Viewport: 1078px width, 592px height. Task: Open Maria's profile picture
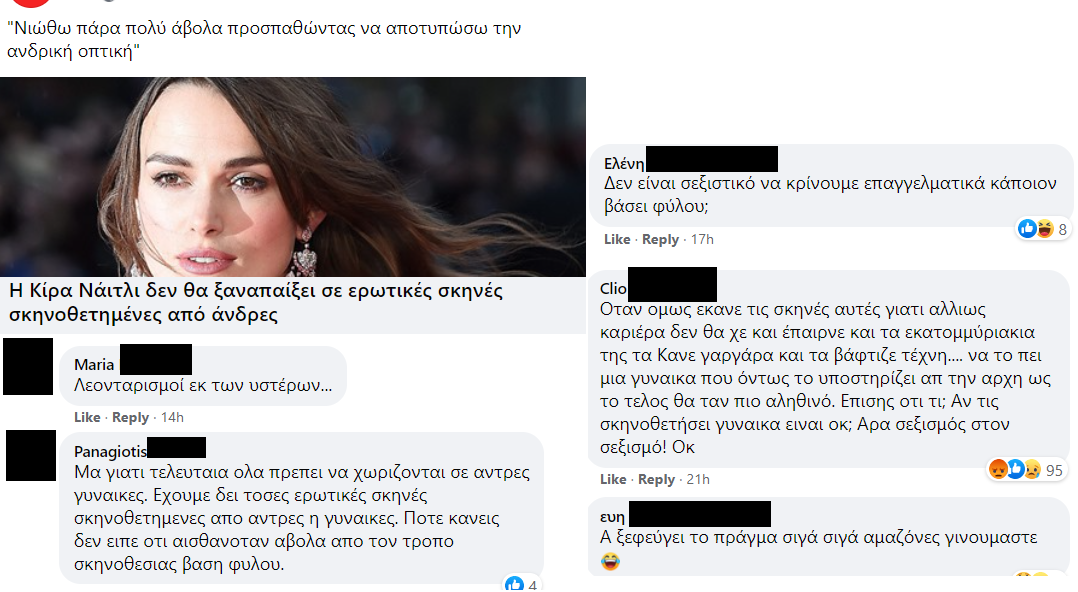[28, 366]
